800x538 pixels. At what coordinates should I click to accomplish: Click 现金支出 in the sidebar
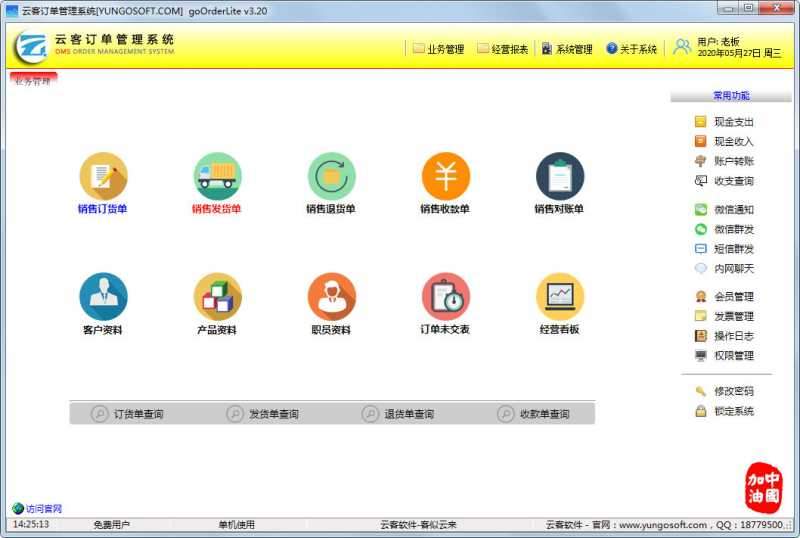[724, 122]
